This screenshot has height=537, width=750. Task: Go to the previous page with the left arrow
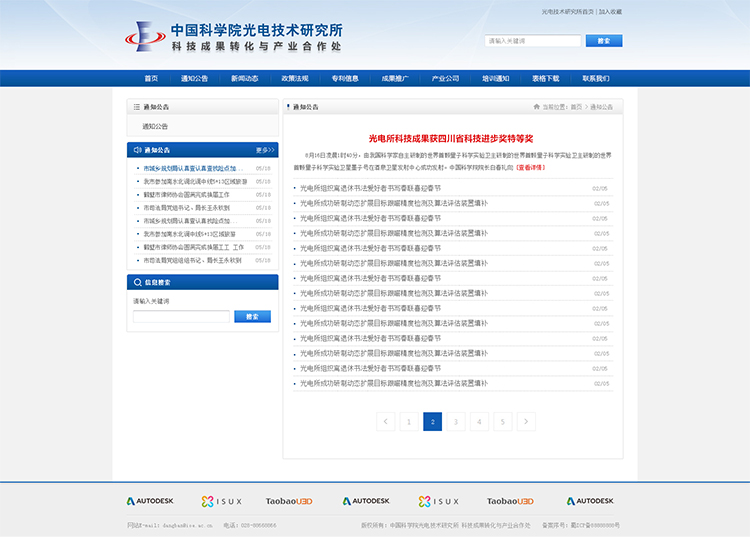[386, 421]
